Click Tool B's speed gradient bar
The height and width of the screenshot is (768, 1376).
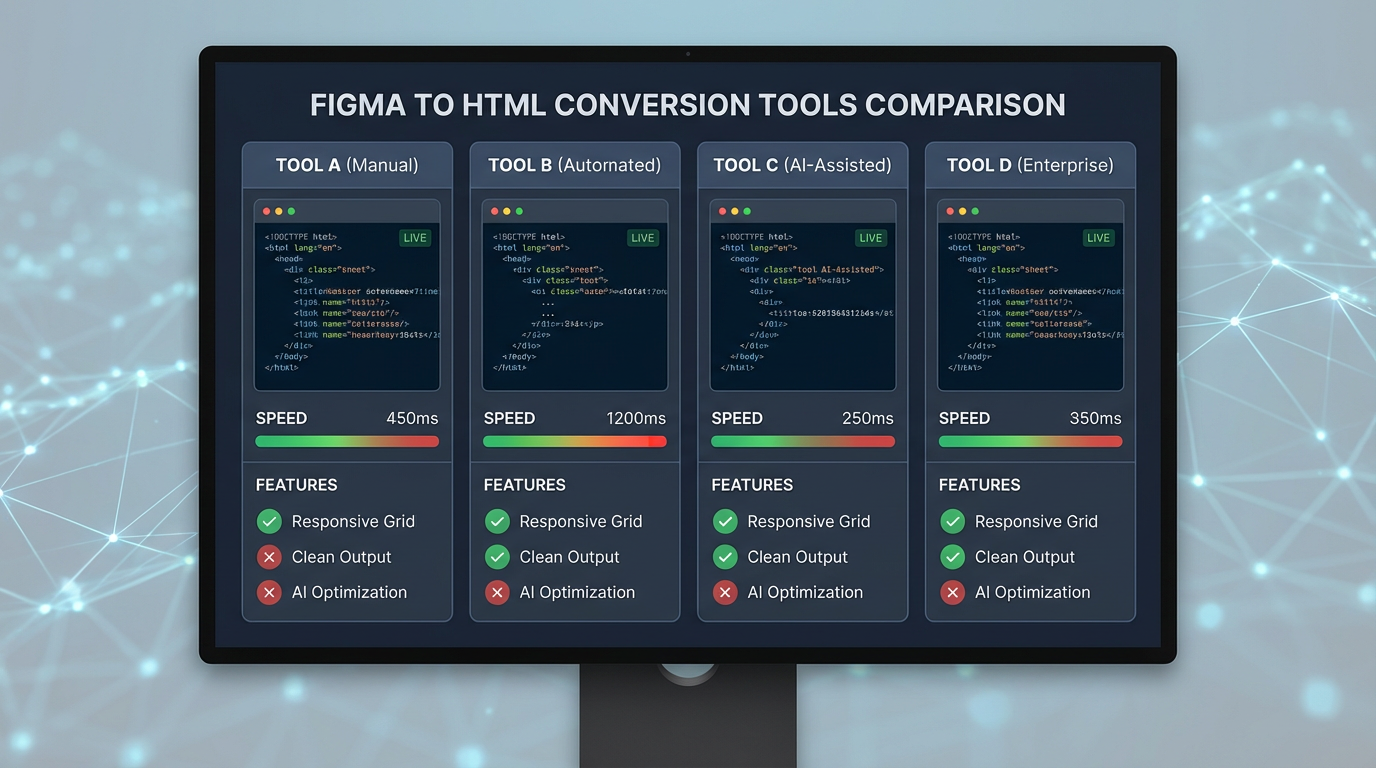point(575,441)
